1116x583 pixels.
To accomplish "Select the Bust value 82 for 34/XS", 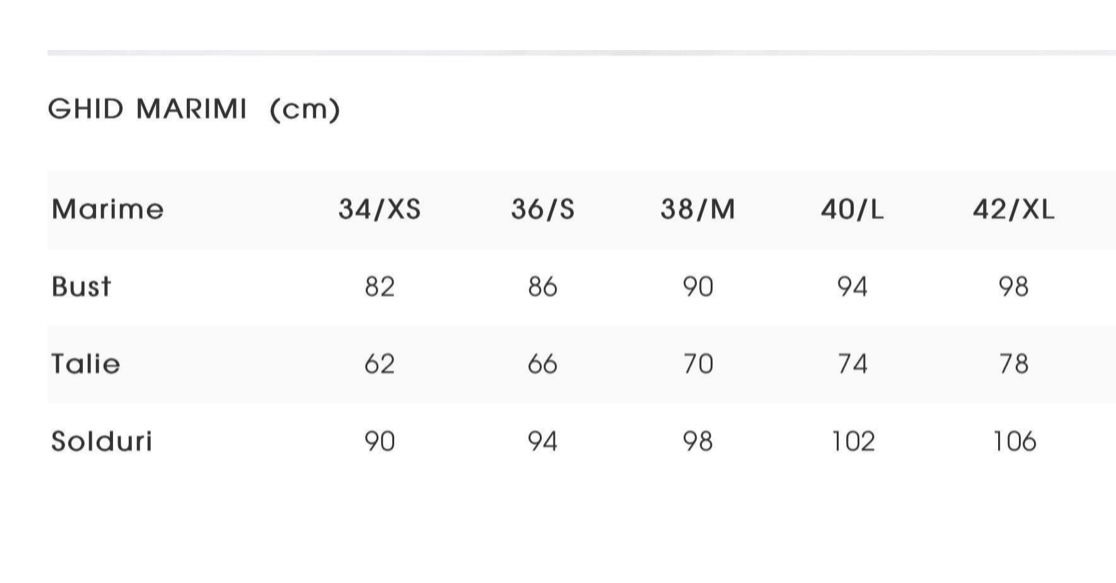I will (380, 288).
